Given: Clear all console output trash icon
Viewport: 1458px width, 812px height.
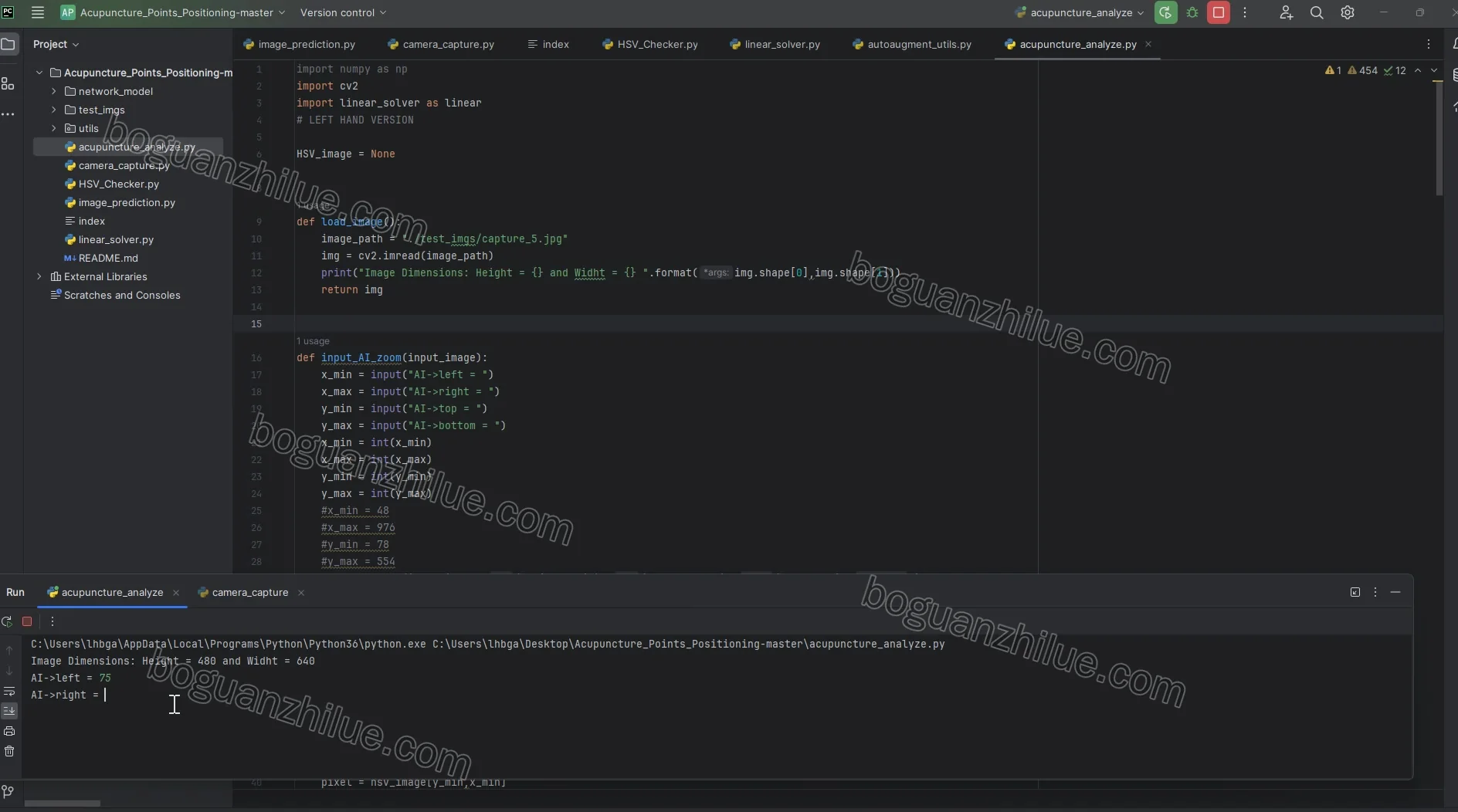Looking at the screenshot, I should click(9, 751).
